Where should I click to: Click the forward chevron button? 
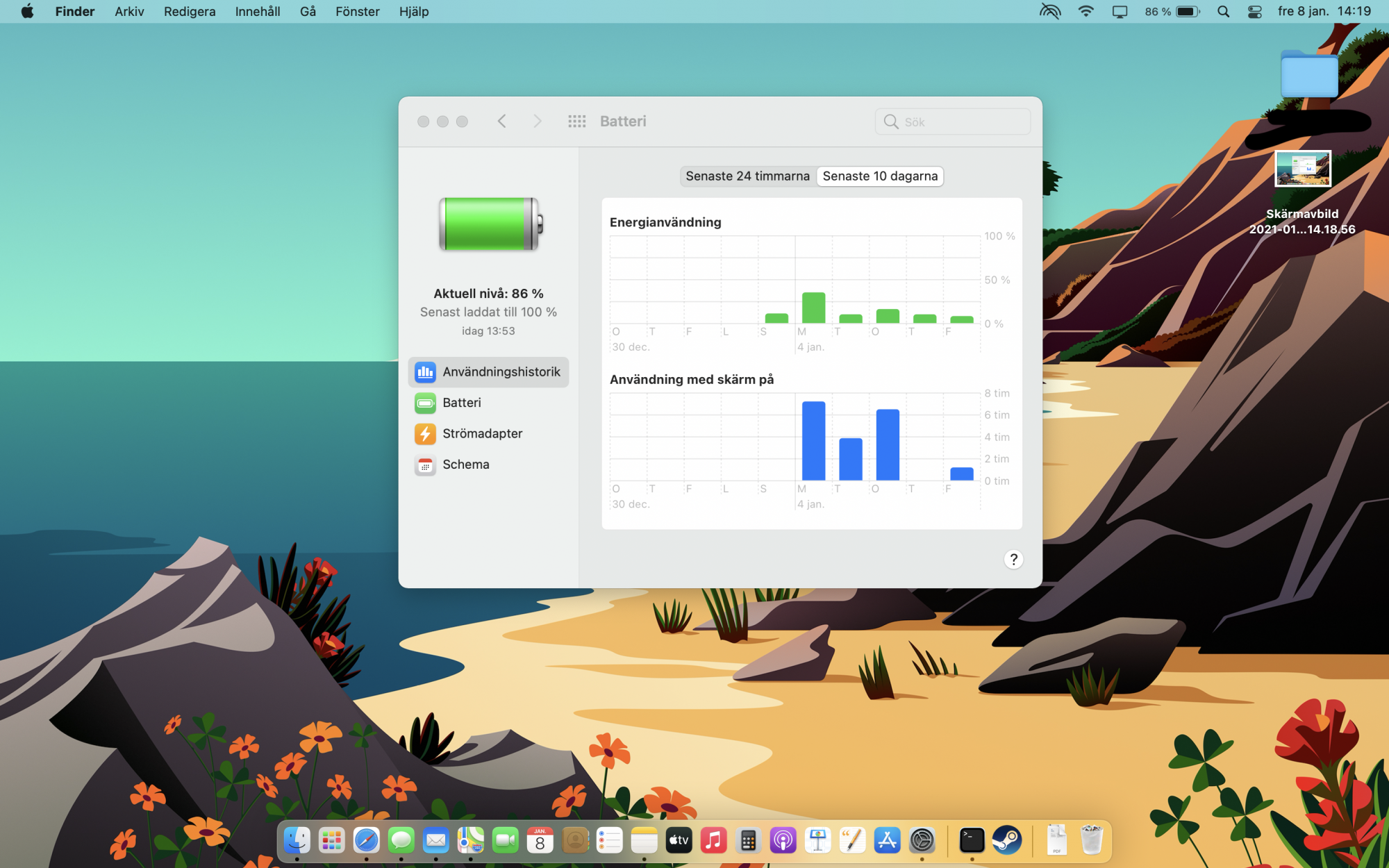[537, 122]
